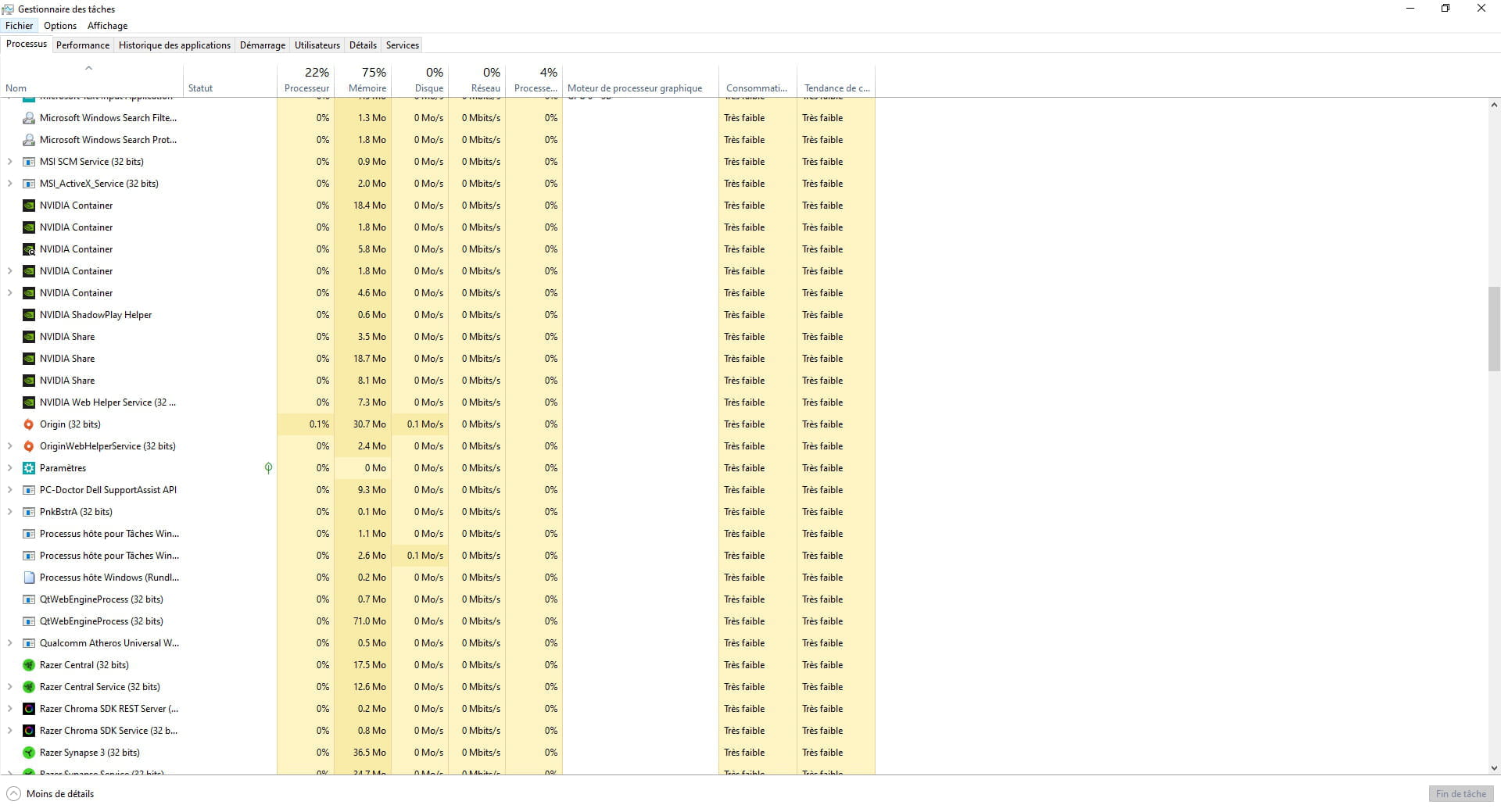The height and width of the screenshot is (812, 1501).
Task: Expand the MSI SCM Service process group
Action: (x=9, y=162)
